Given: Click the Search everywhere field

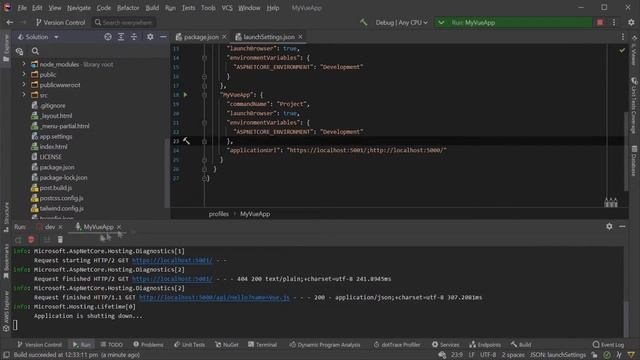Looking at the screenshot, I should point(123,22).
